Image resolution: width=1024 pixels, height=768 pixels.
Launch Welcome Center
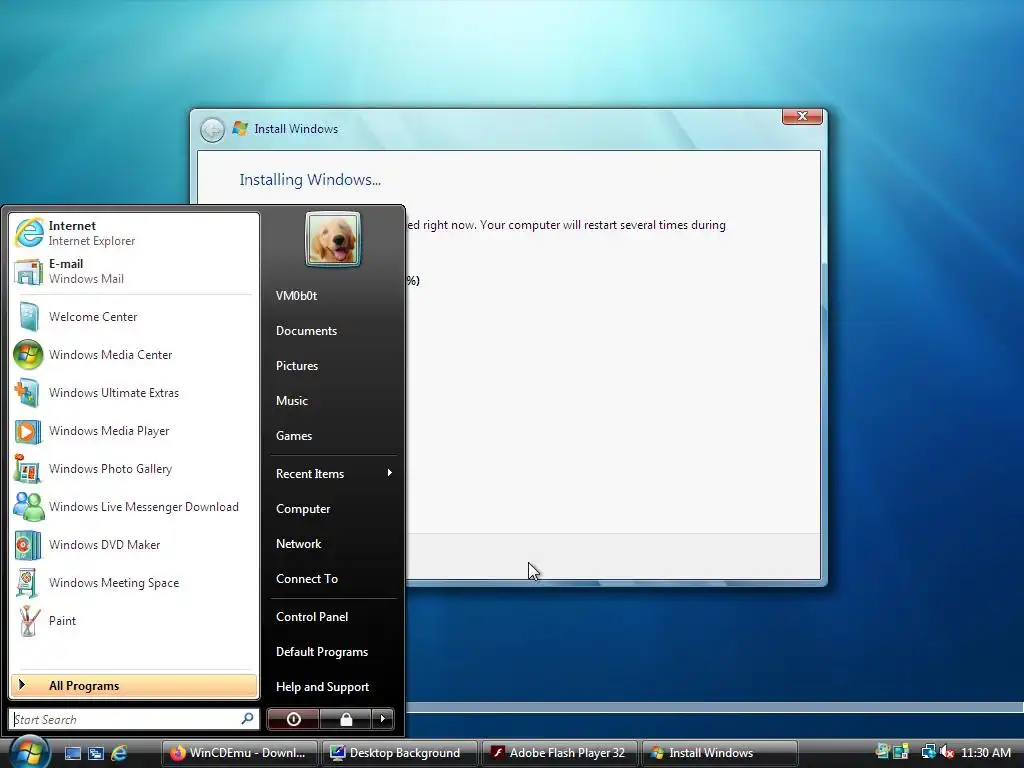click(134, 317)
